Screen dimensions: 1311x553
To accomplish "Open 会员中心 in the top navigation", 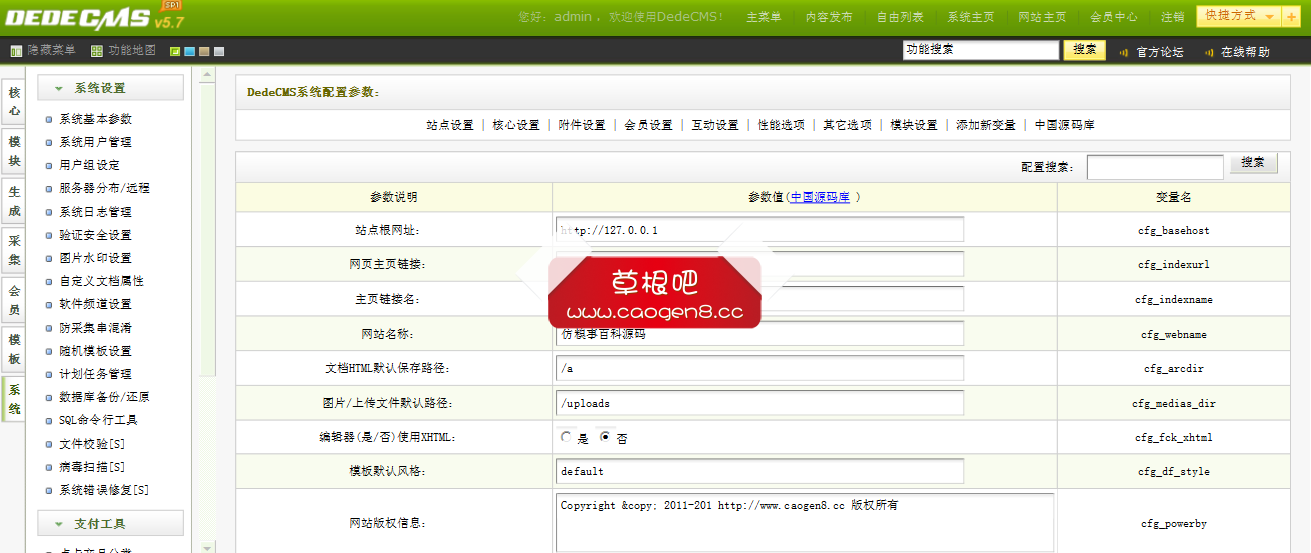I will pyautogui.click(x=1113, y=17).
